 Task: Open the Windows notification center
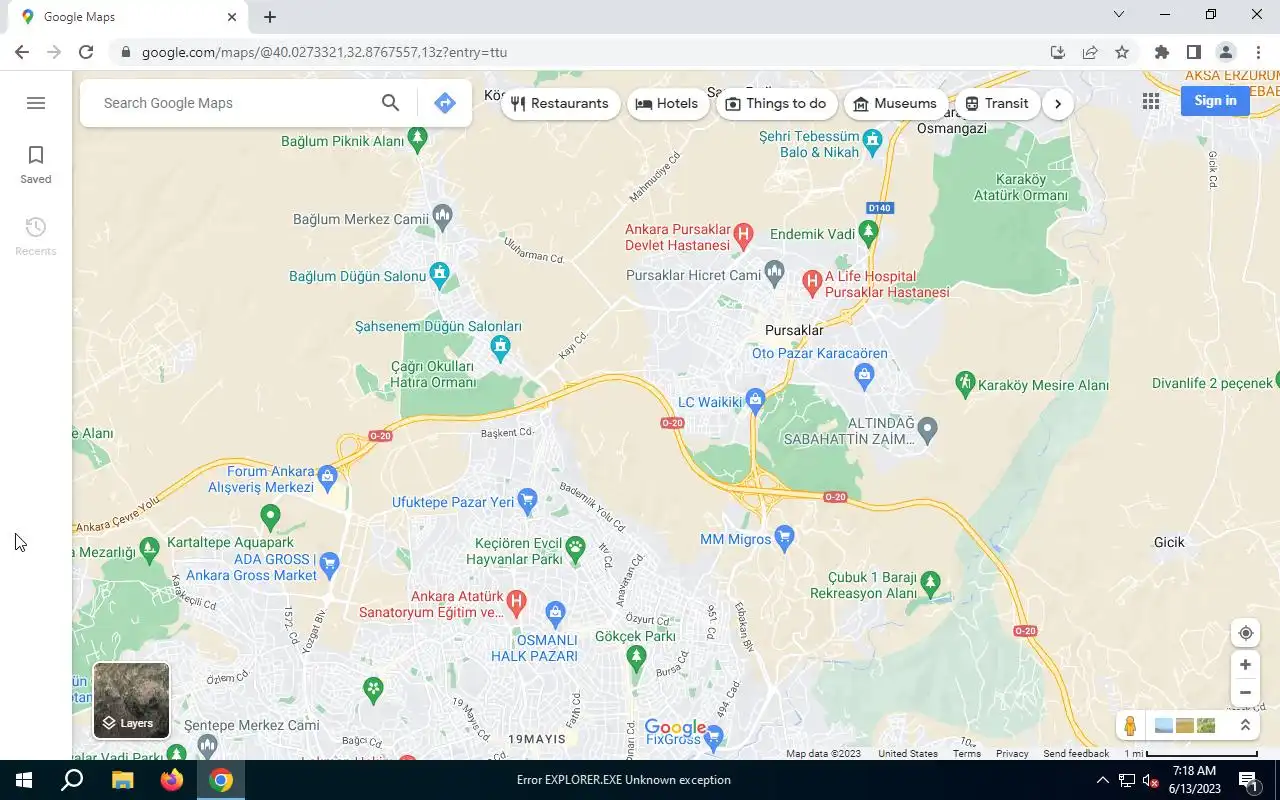pyautogui.click(x=1248, y=780)
